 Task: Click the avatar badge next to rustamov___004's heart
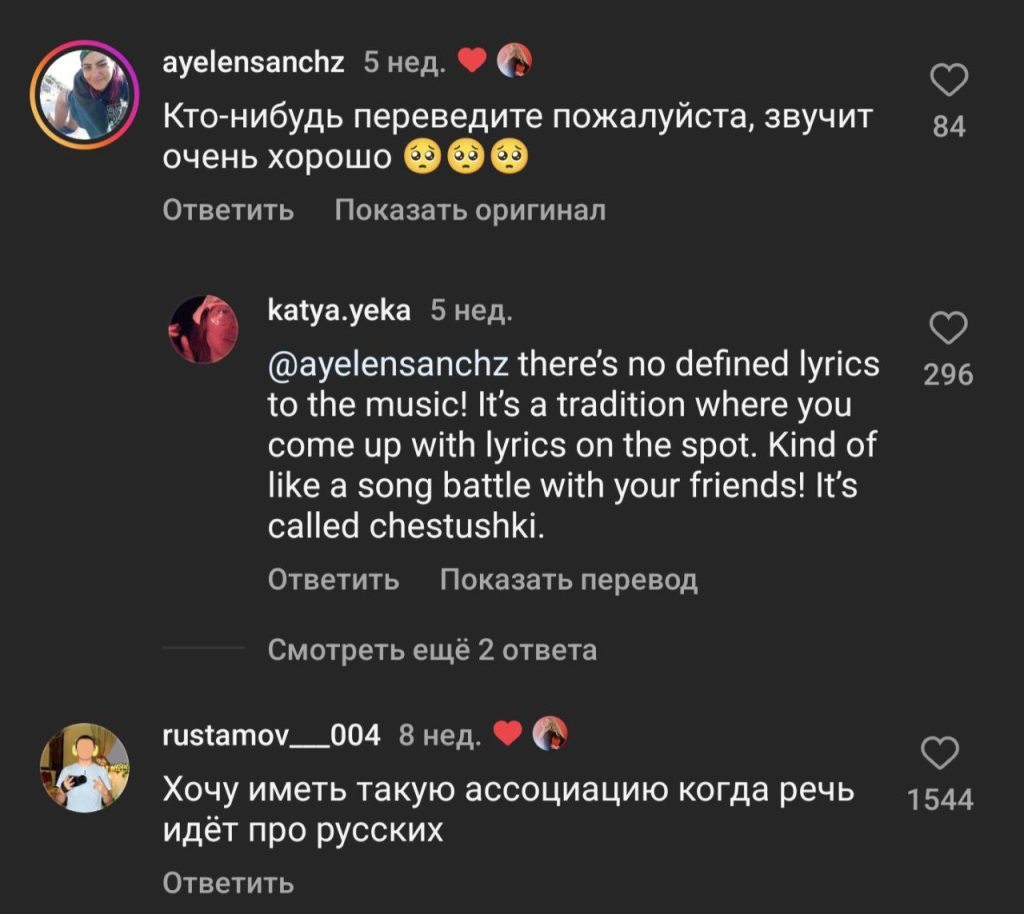tap(551, 733)
